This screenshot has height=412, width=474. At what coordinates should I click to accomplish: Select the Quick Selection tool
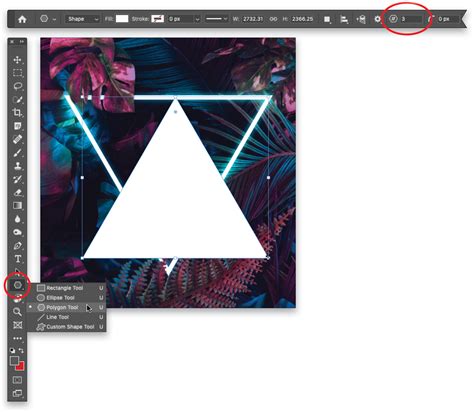(x=17, y=100)
